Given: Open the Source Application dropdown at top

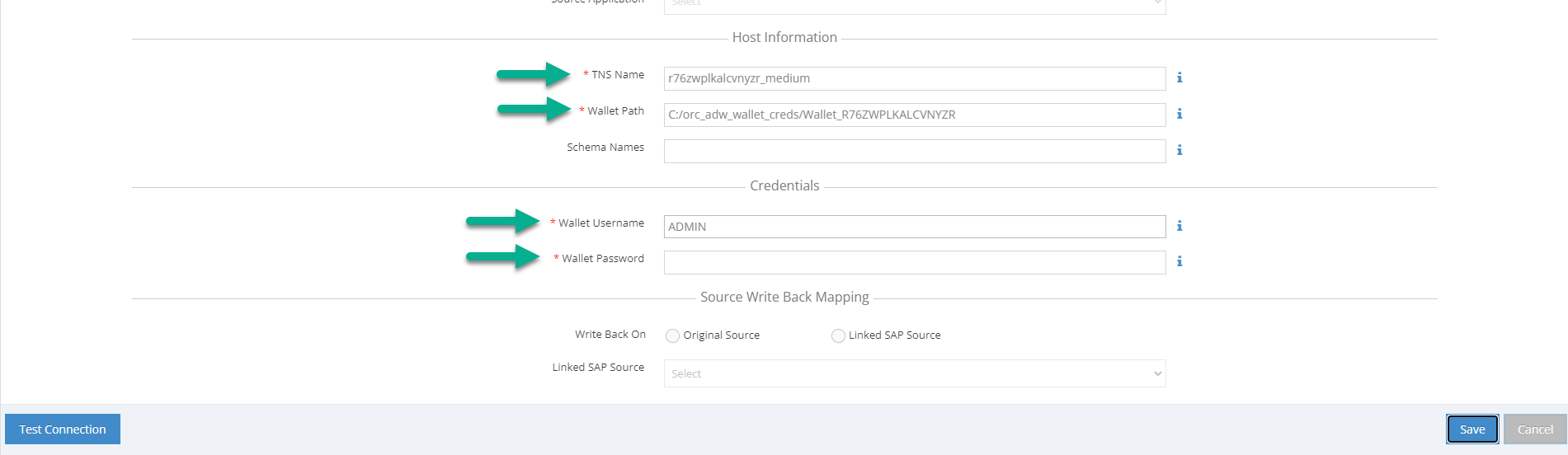Looking at the screenshot, I should (915, 5).
